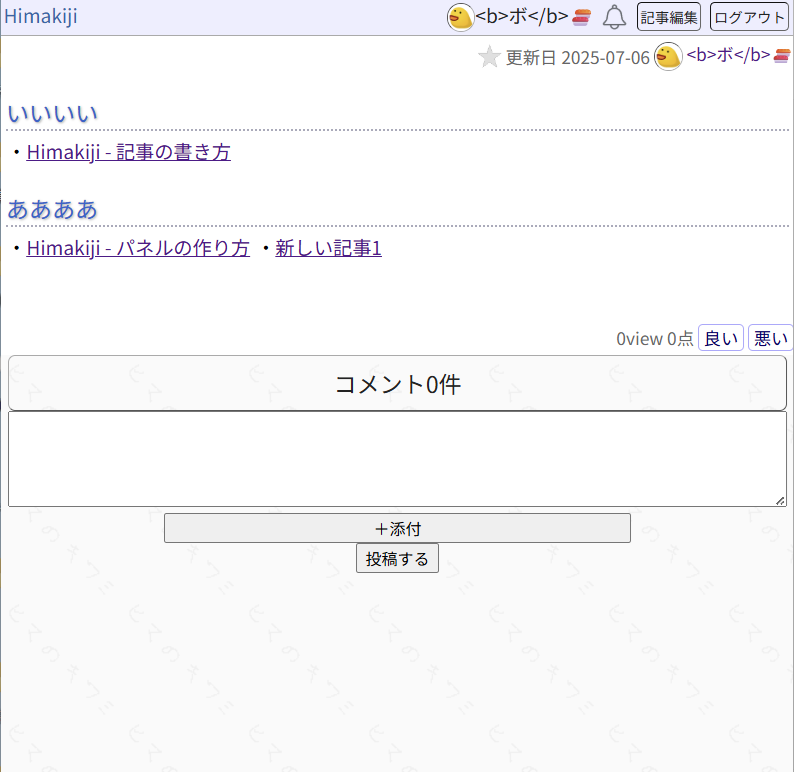This screenshot has height=772, width=794.
Task: Click the 0view 0点 counter text
Action: pos(654,339)
